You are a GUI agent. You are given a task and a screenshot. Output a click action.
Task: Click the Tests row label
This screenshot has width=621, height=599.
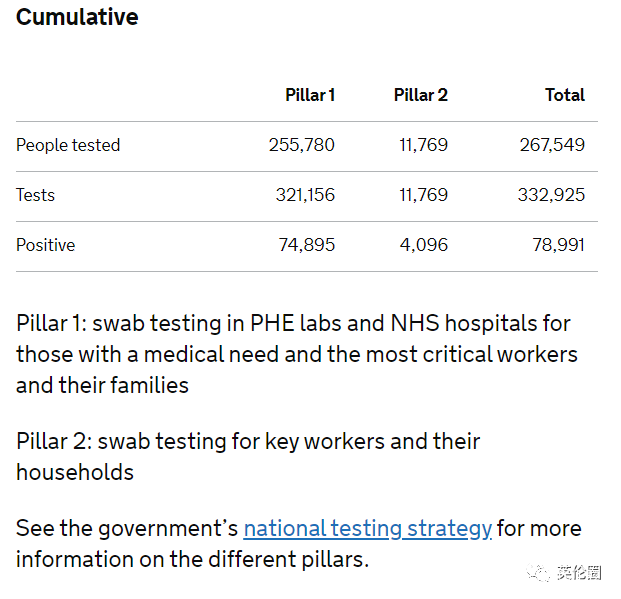click(x=36, y=195)
